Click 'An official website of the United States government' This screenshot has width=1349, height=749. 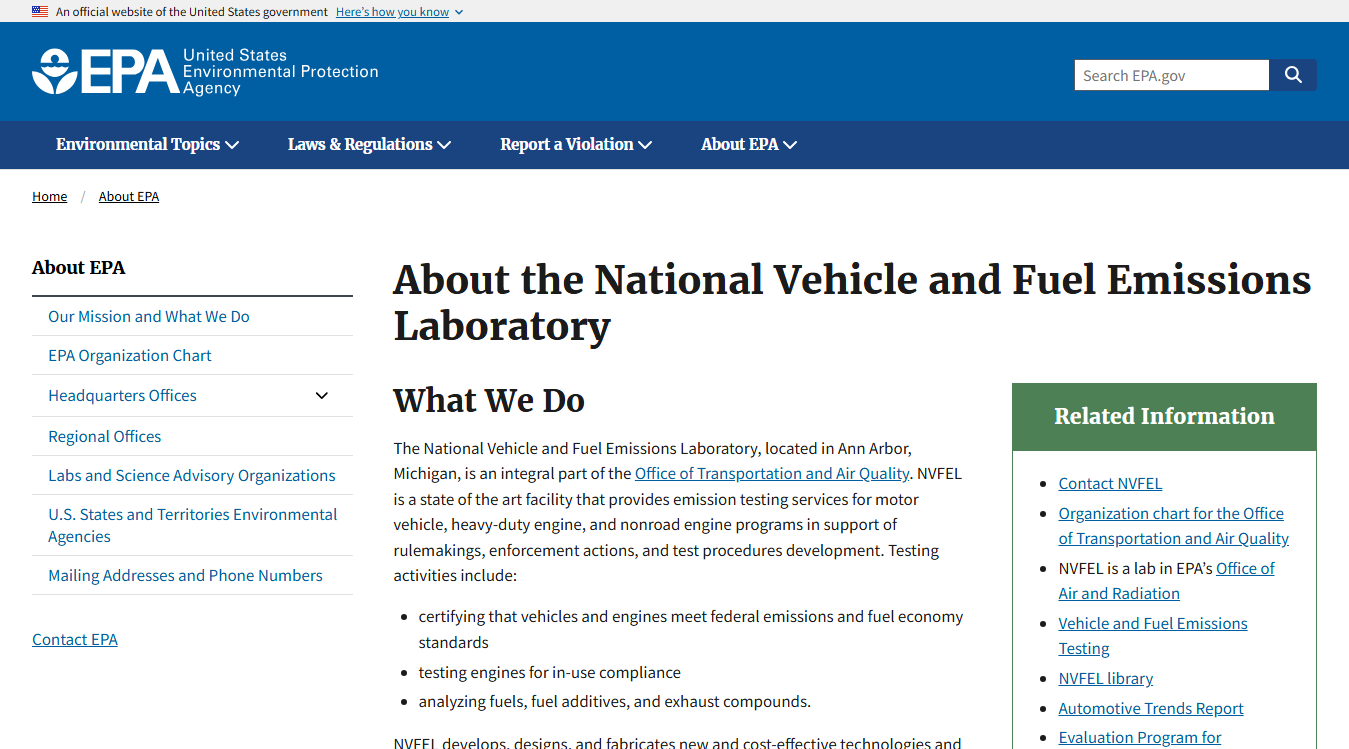(x=192, y=12)
